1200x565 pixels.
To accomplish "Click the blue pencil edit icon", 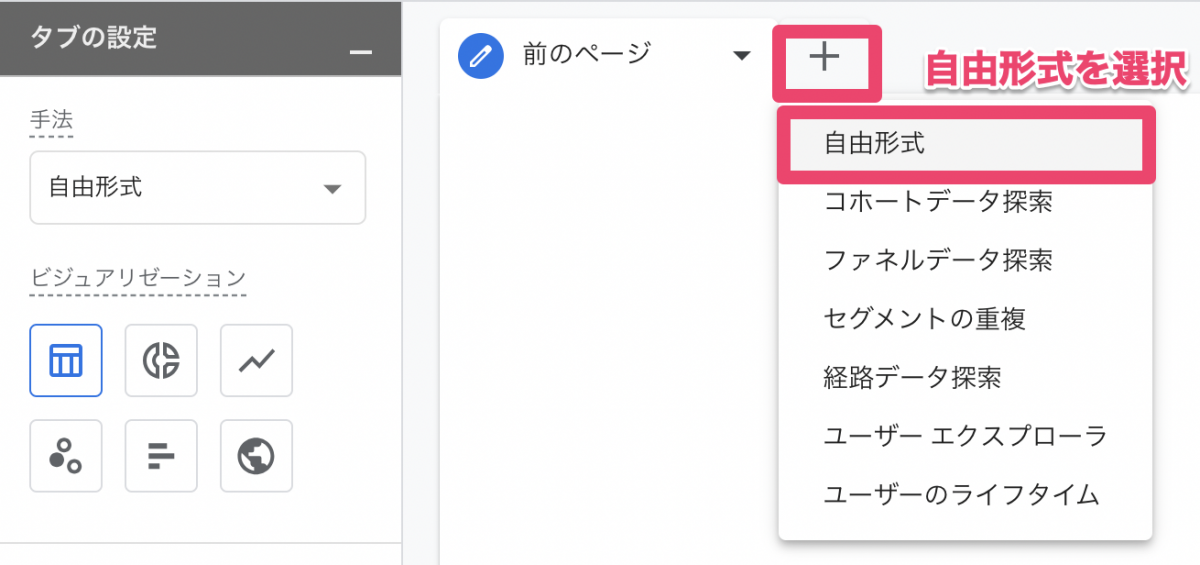I will click(481, 55).
